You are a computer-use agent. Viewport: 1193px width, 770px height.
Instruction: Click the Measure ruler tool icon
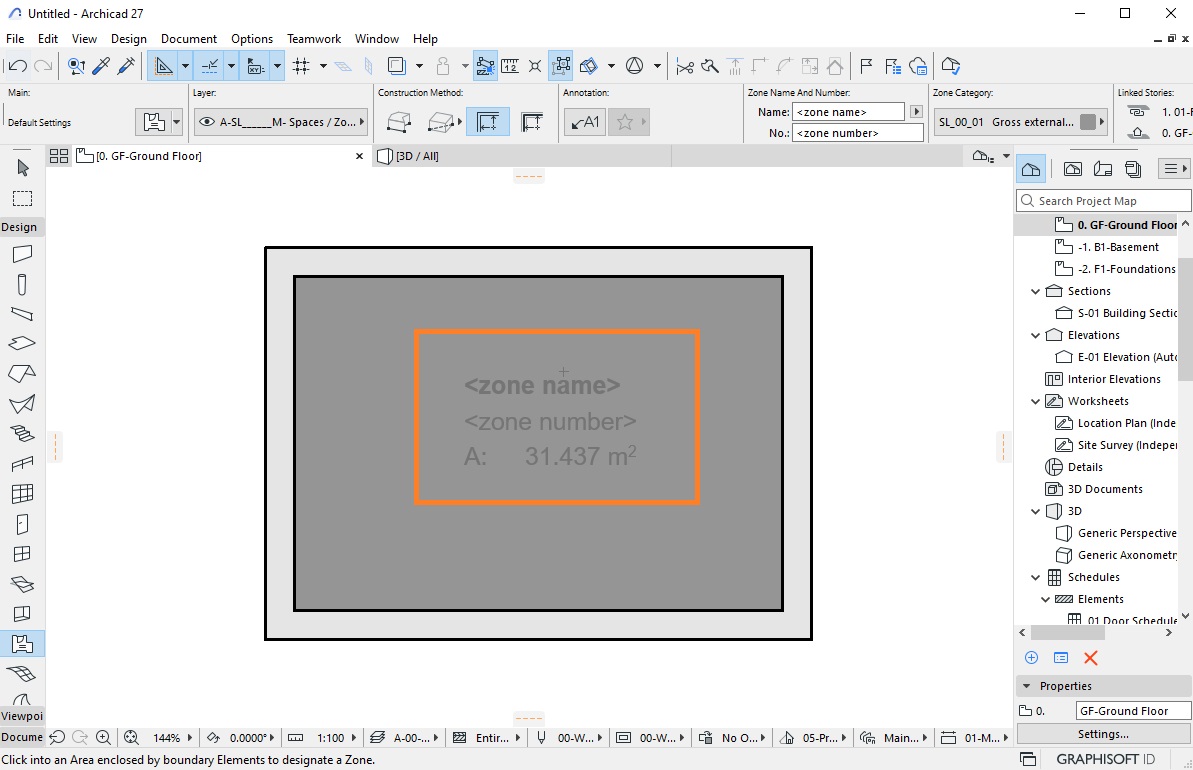[x=510, y=66]
